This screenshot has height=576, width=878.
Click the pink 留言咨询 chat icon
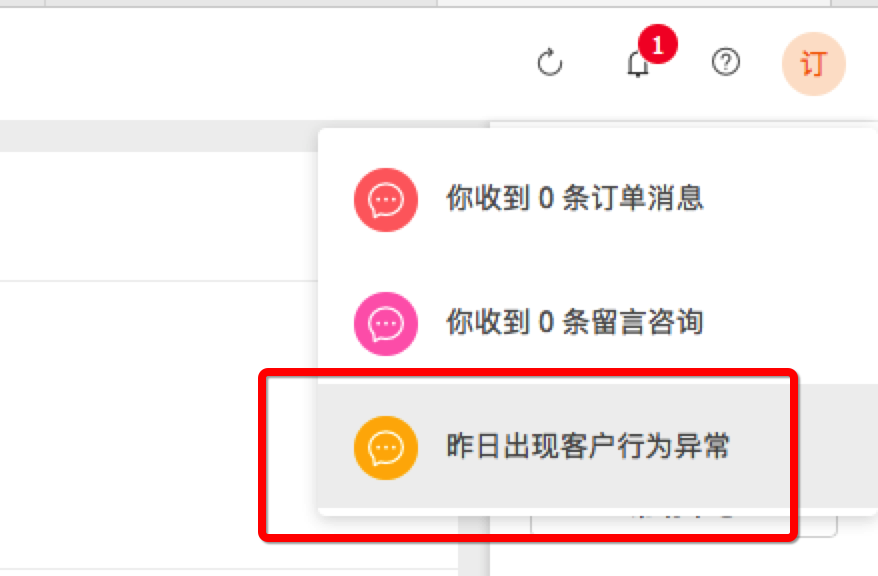[386, 324]
